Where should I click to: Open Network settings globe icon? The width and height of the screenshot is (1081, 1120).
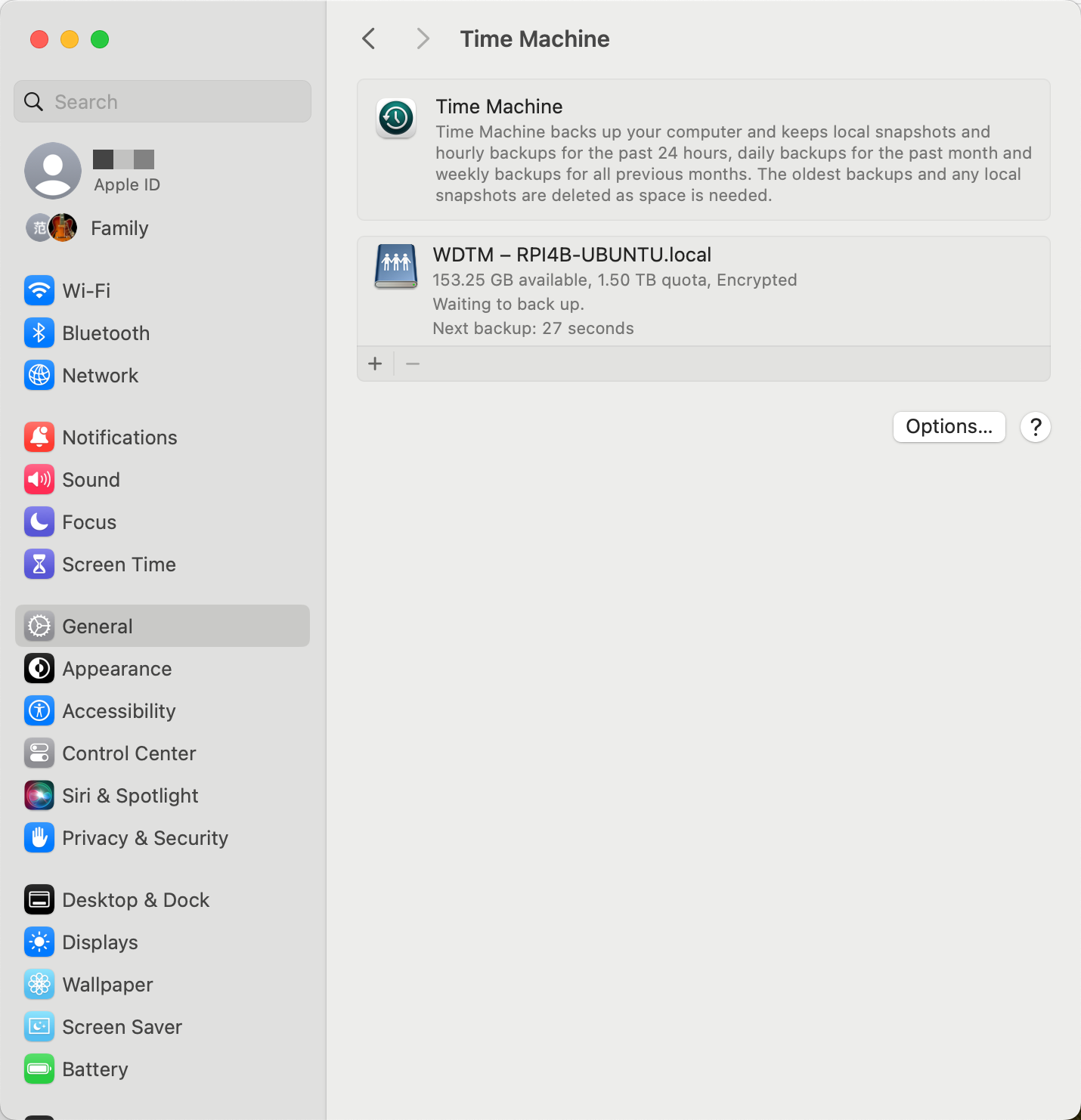[39, 376]
